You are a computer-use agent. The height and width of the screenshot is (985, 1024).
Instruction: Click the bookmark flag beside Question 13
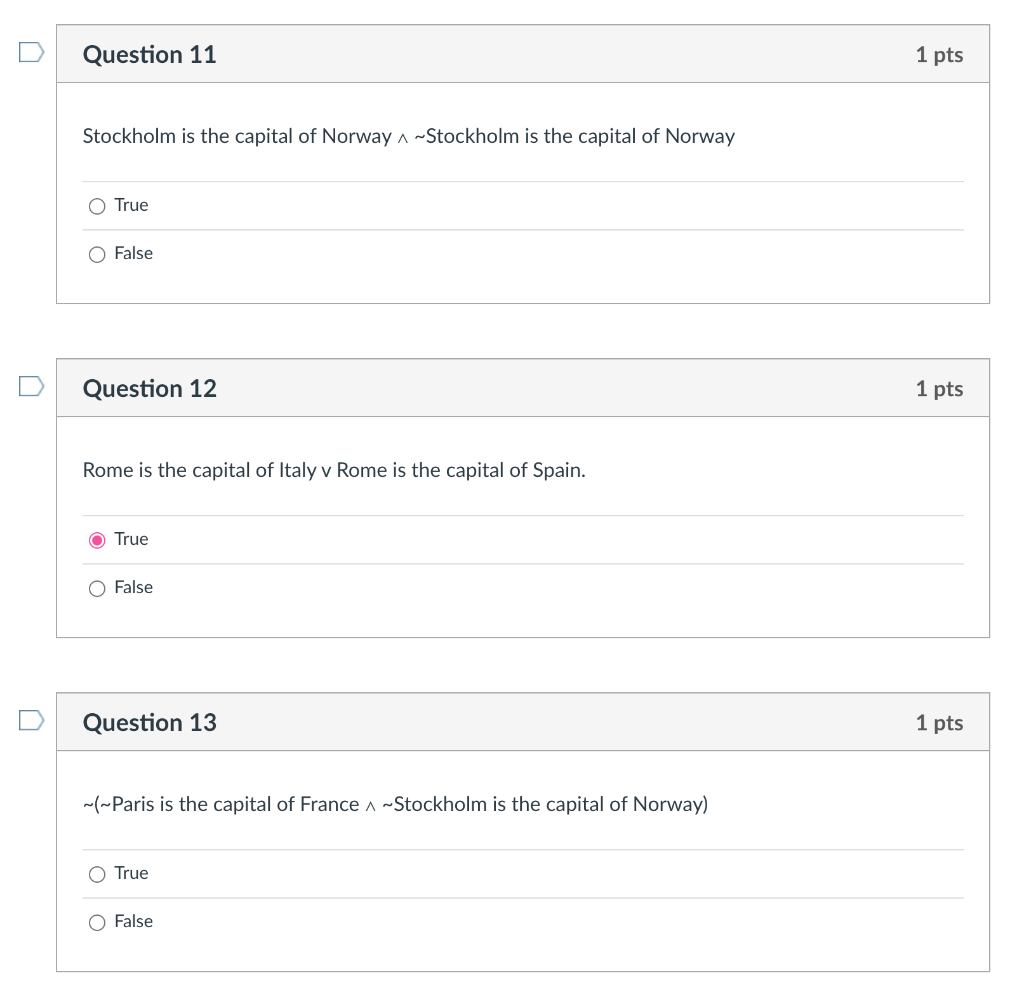(29, 718)
